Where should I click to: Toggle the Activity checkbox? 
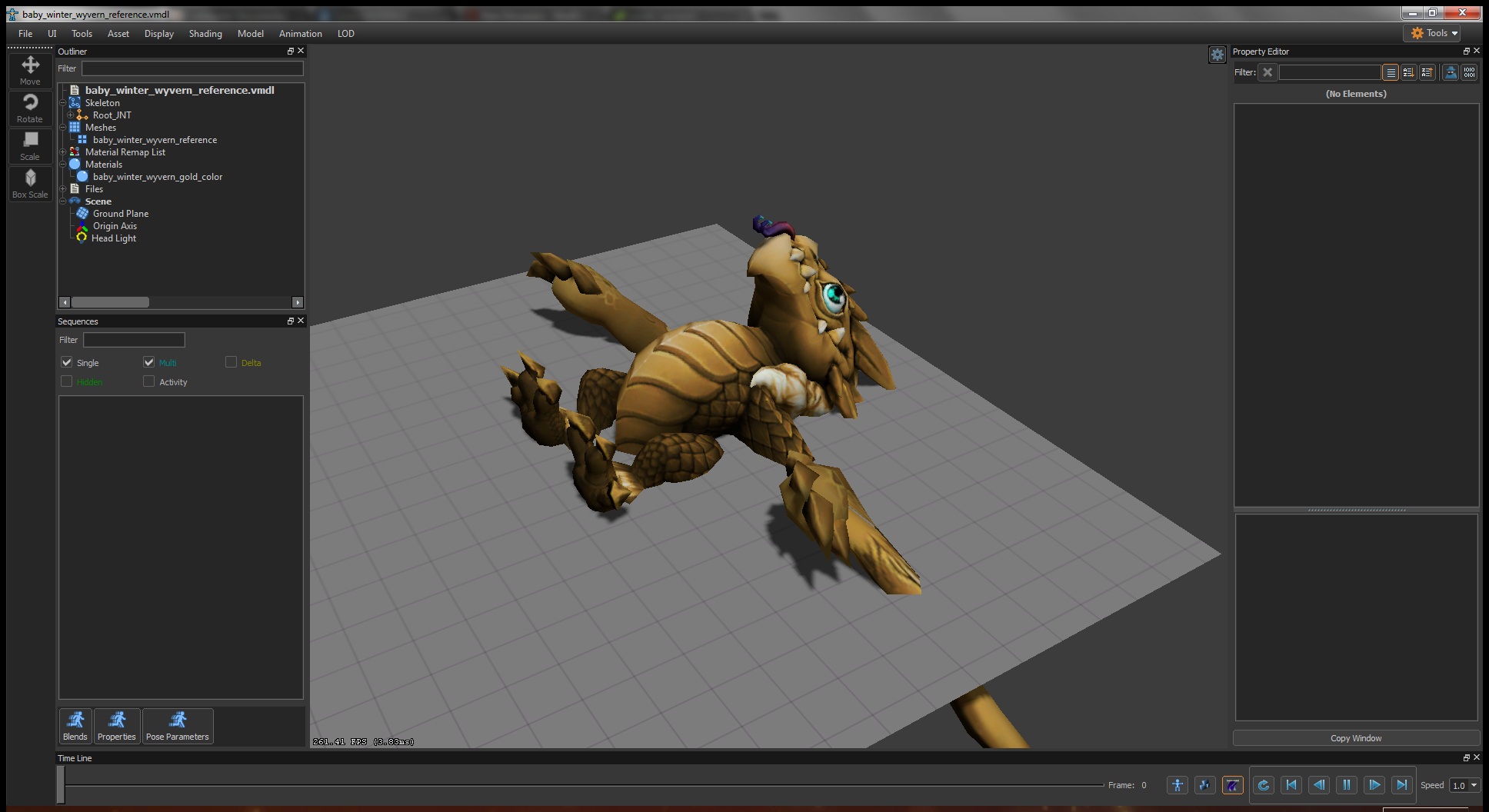pyautogui.click(x=149, y=381)
